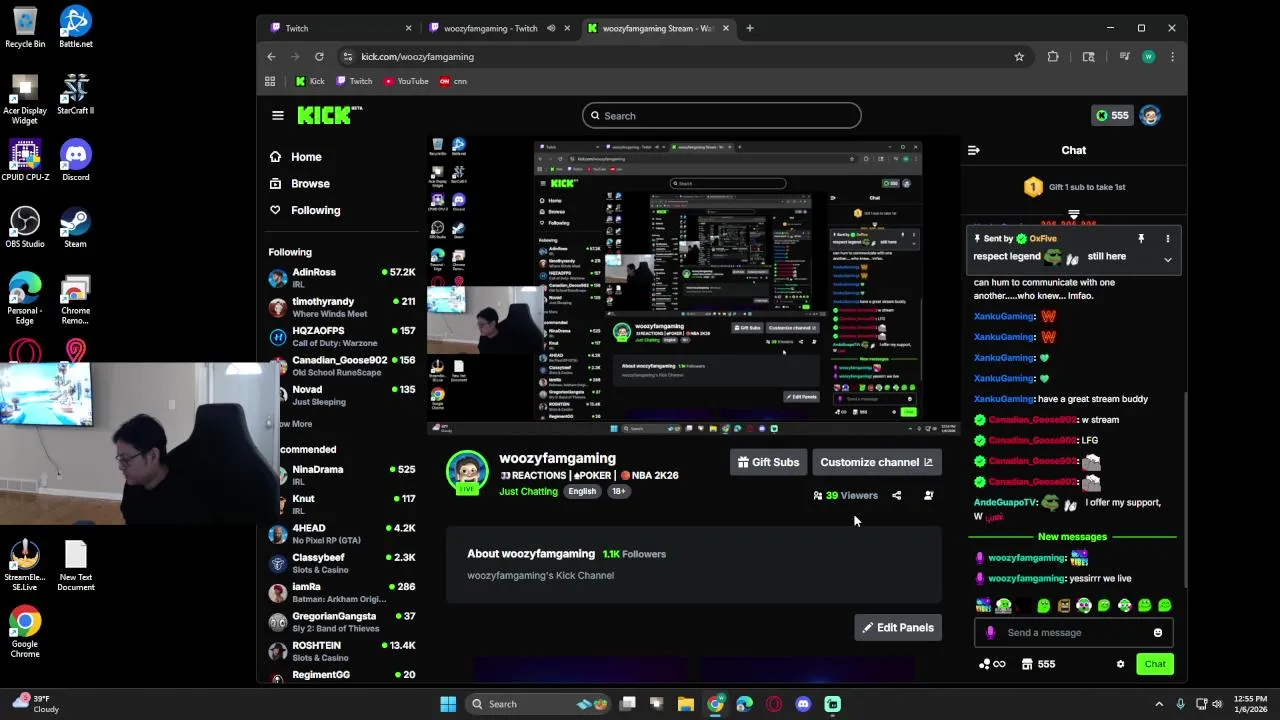This screenshot has height=720, width=1280.
Task: Open HQZAOFPS channel in sidebar
Action: pos(341,336)
